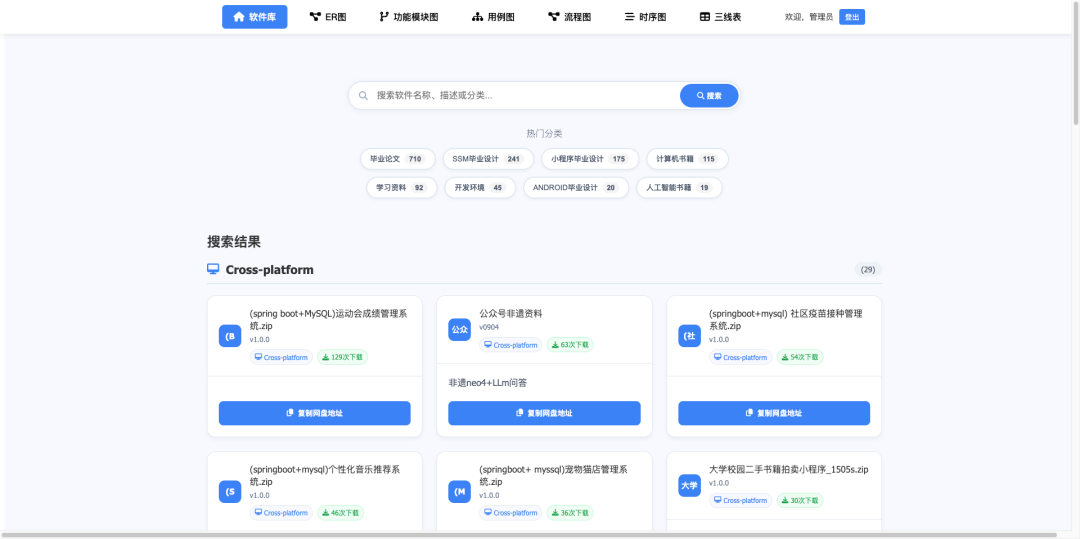Click the monitor icon beside Cross-platform heading
The height and width of the screenshot is (539, 1080).
[214, 269]
